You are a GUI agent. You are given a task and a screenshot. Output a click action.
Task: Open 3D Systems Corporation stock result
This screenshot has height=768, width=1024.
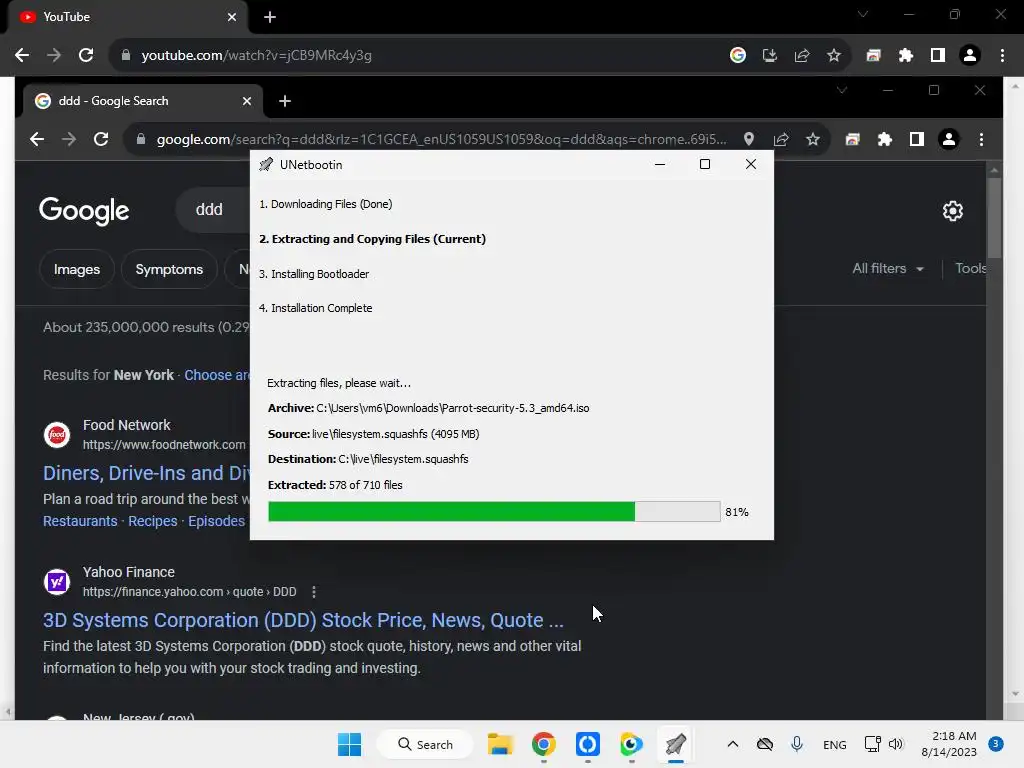click(x=303, y=620)
